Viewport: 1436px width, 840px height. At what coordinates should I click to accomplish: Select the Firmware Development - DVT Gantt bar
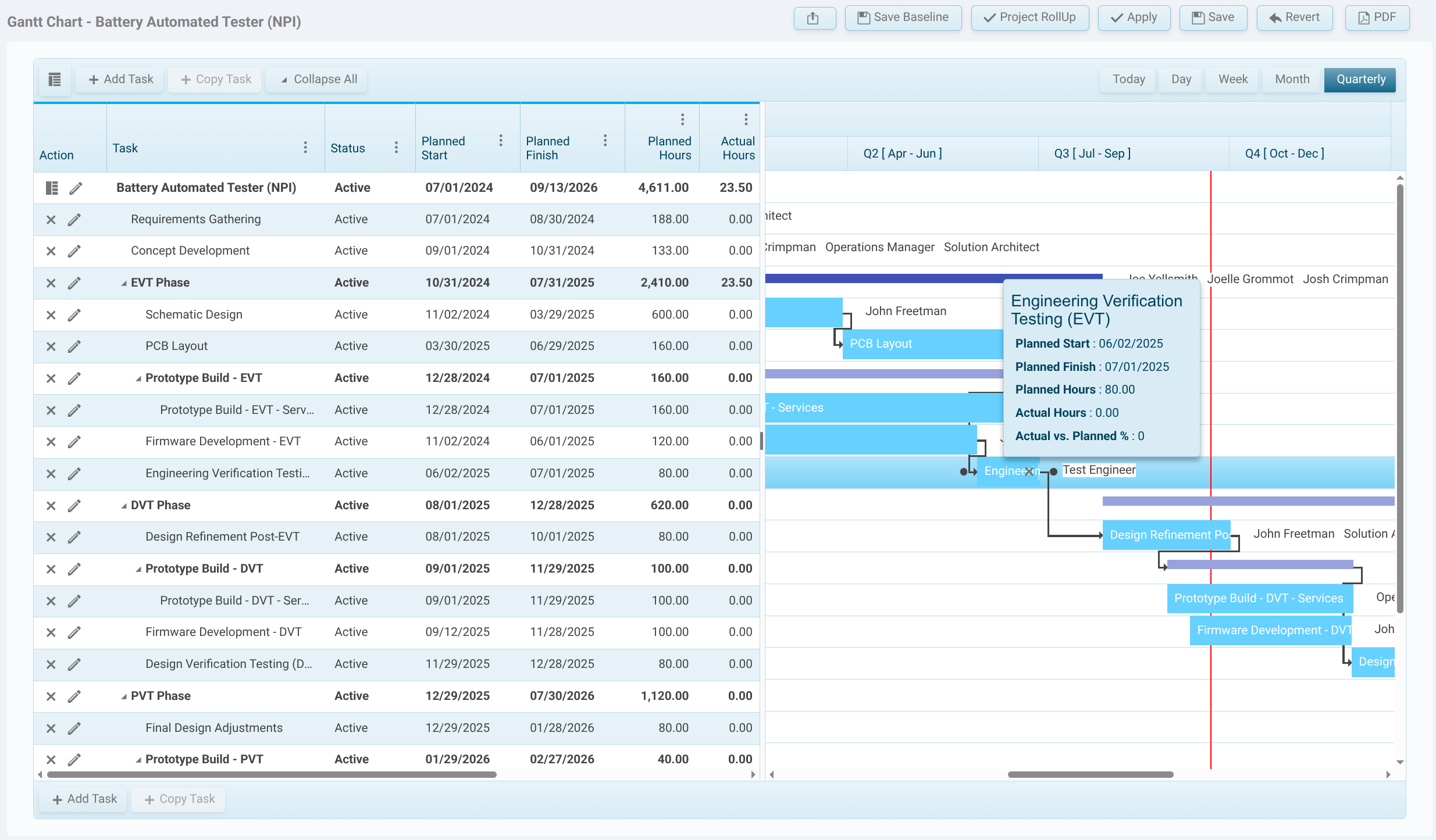tap(1270, 630)
